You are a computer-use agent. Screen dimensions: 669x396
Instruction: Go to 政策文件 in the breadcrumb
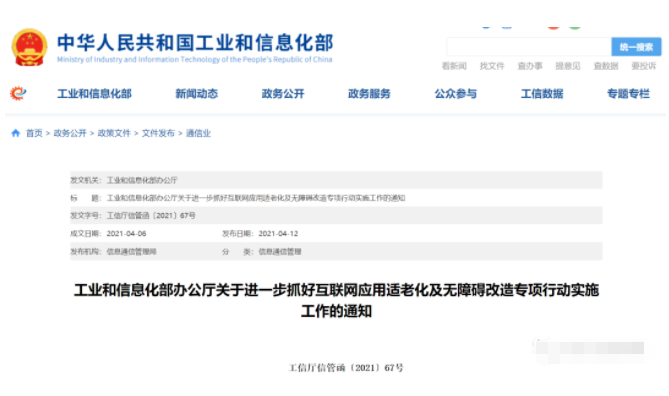114,133
